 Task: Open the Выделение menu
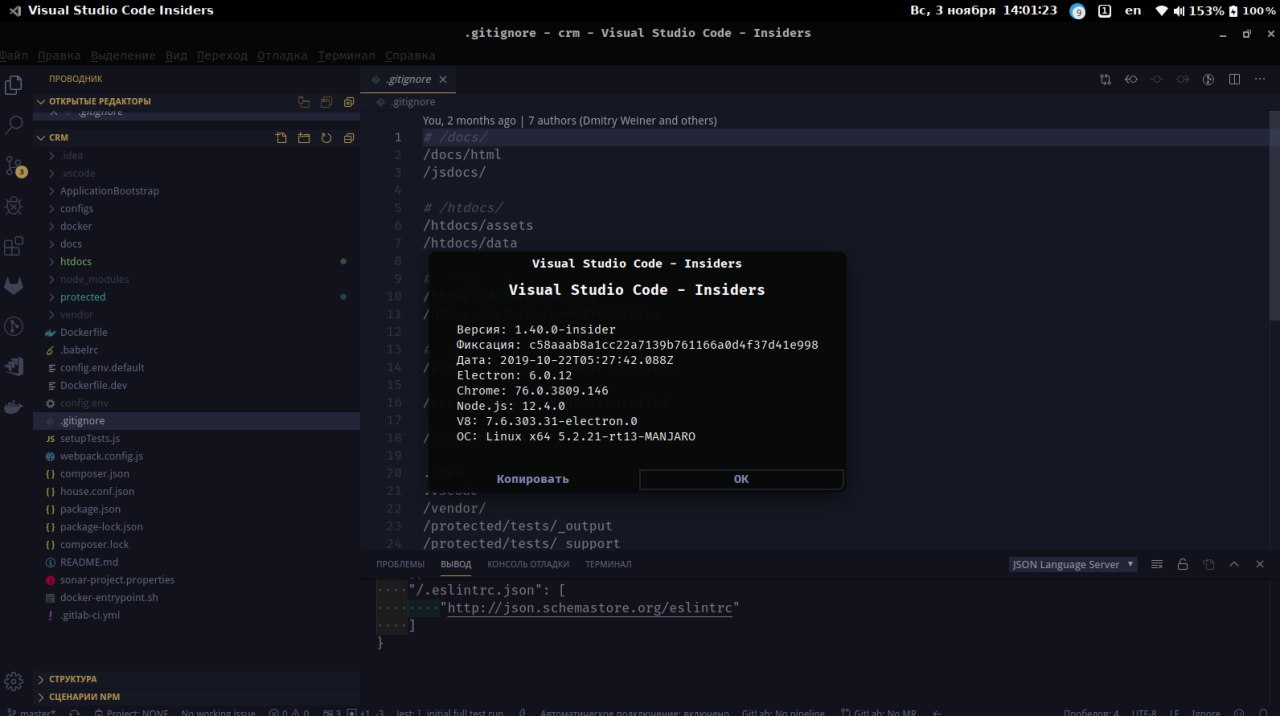click(123, 56)
